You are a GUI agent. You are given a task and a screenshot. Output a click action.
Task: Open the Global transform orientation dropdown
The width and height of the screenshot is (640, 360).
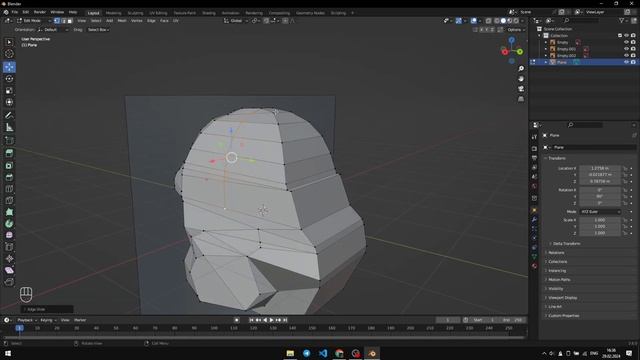click(236, 20)
